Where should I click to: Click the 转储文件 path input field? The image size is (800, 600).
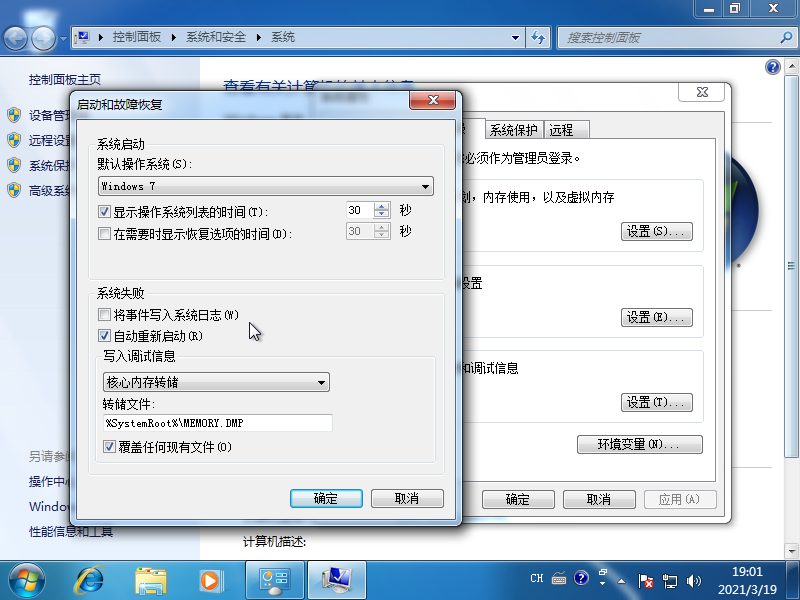pos(215,422)
